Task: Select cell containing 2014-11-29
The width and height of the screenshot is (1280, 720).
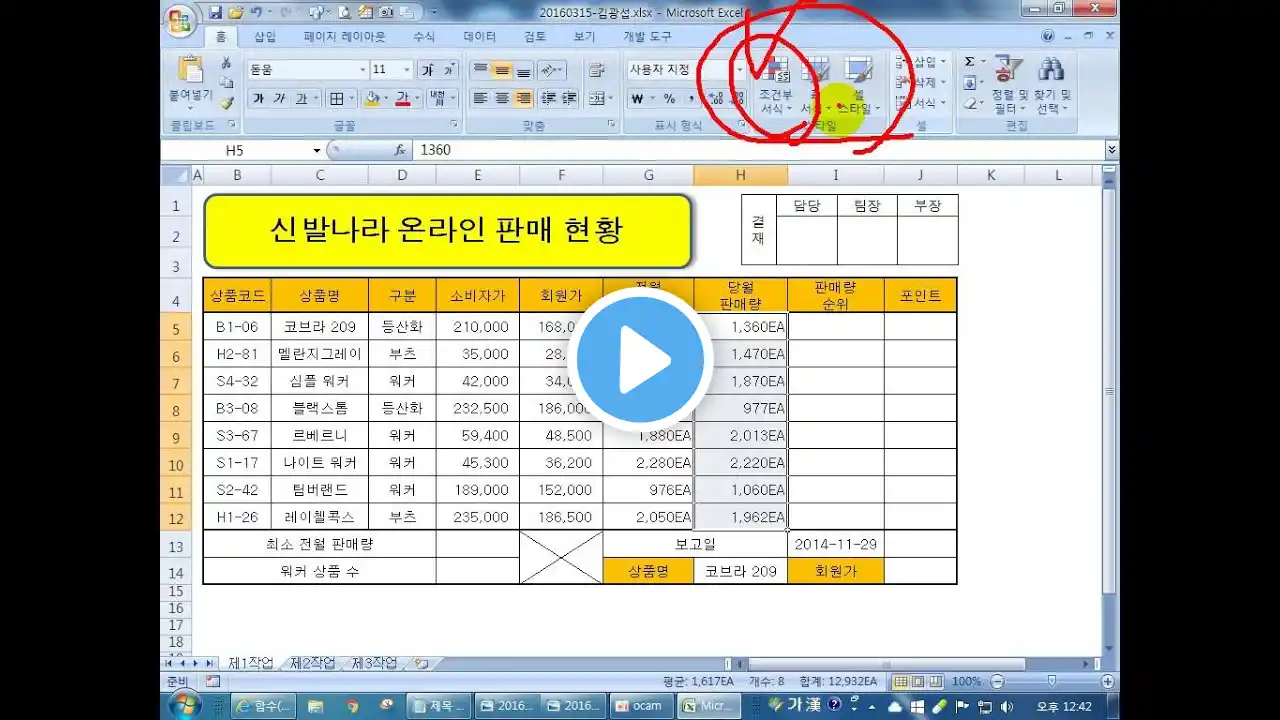Action: tap(836, 544)
